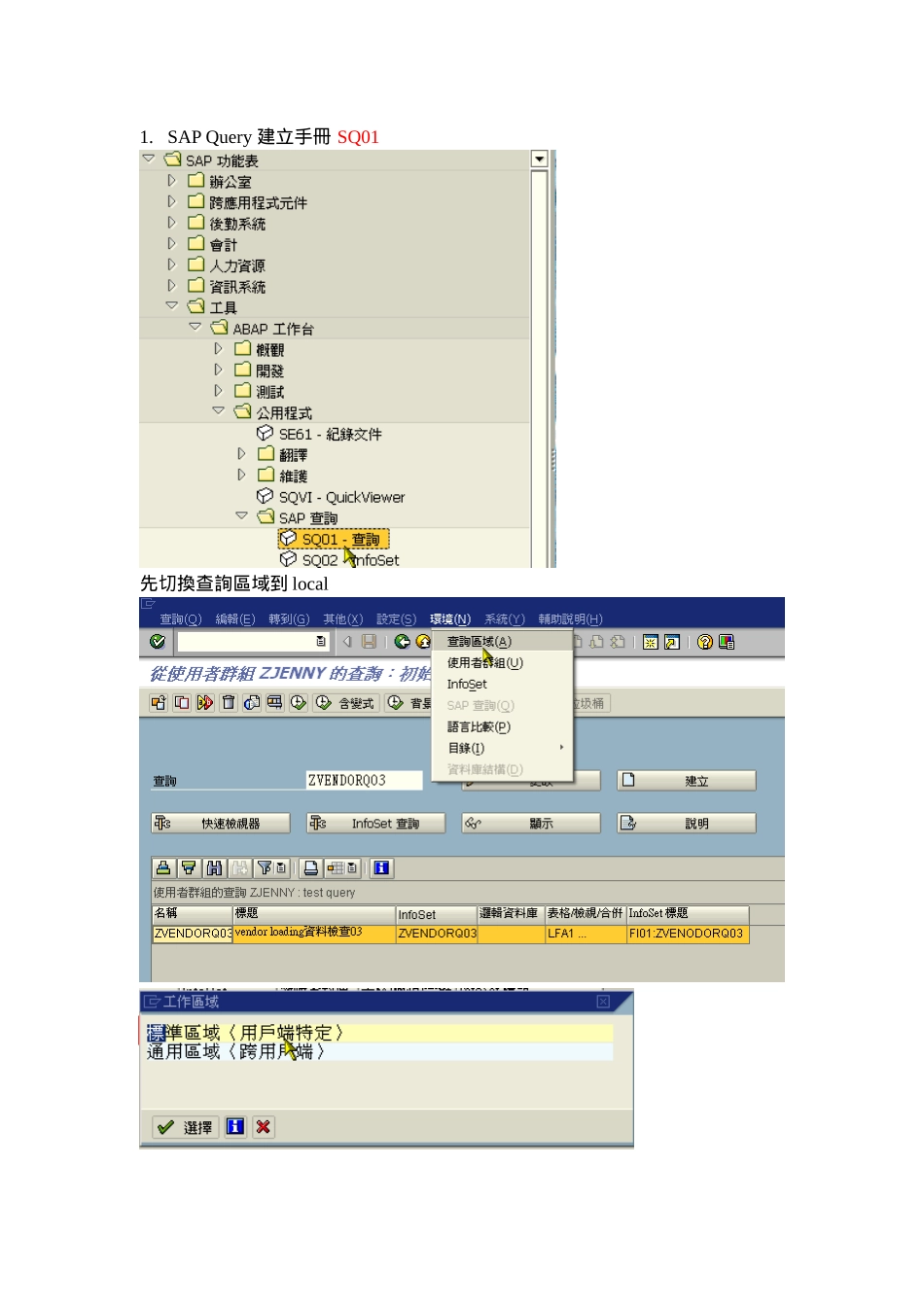Expand the 人力資源 folder
Image resolution: width=924 pixels, height=1307 pixels.
(x=172, y=265)
